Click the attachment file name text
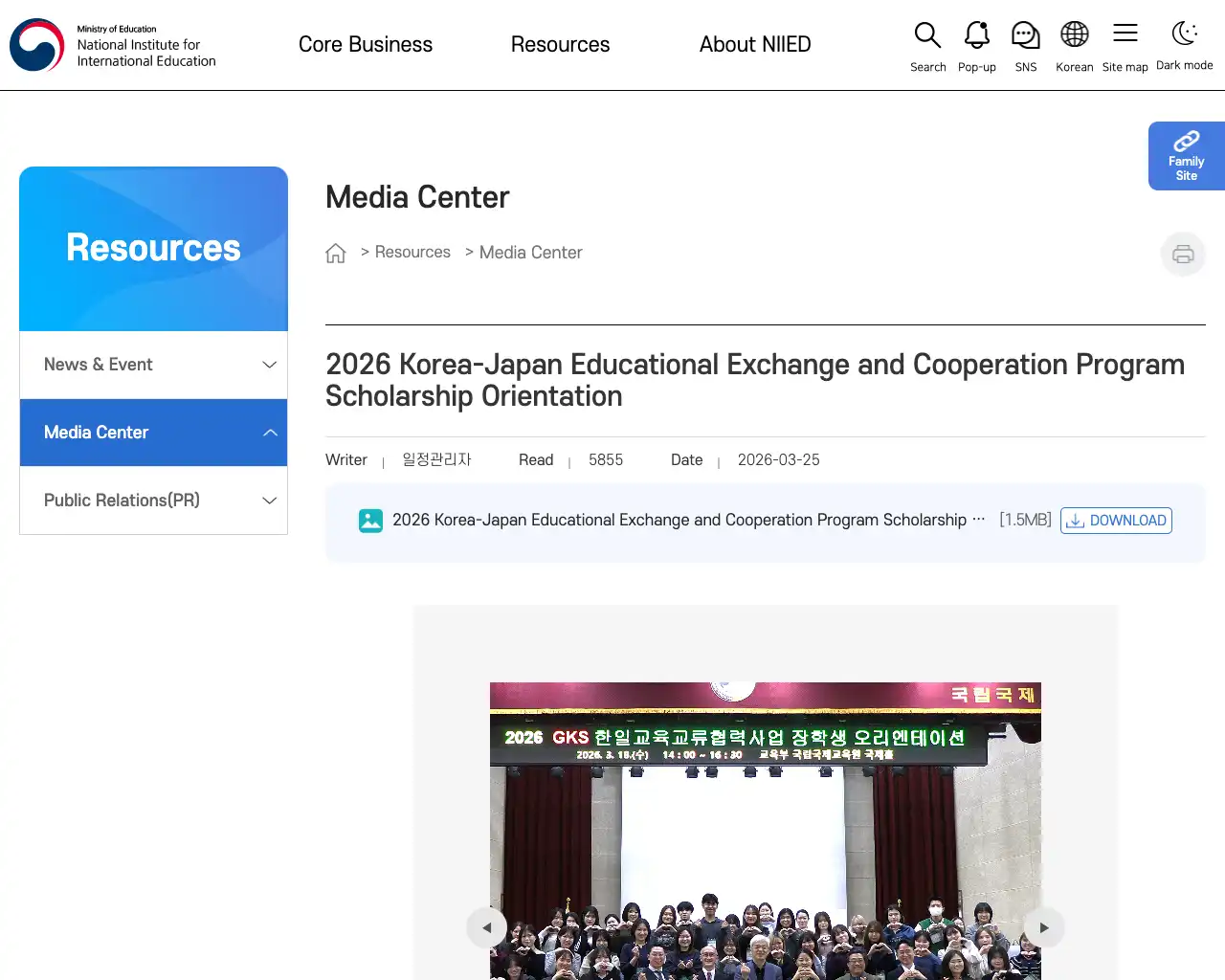1225x980 pixels. click(688, 520)
